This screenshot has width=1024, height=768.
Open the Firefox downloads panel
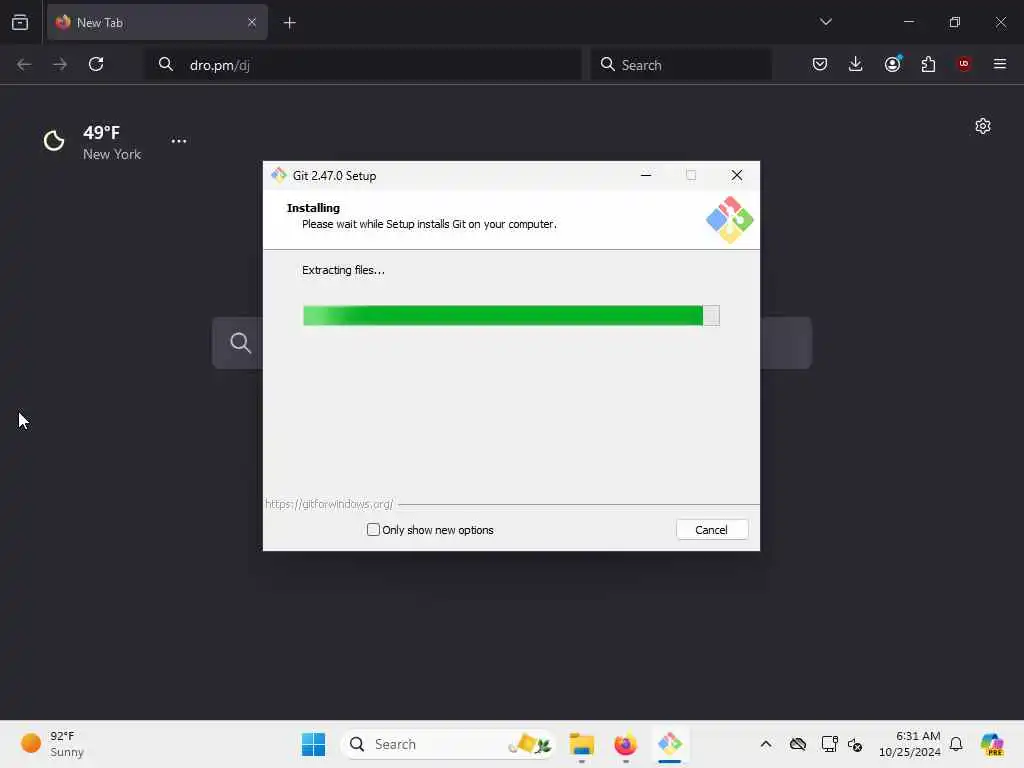[x=856, y=64]
